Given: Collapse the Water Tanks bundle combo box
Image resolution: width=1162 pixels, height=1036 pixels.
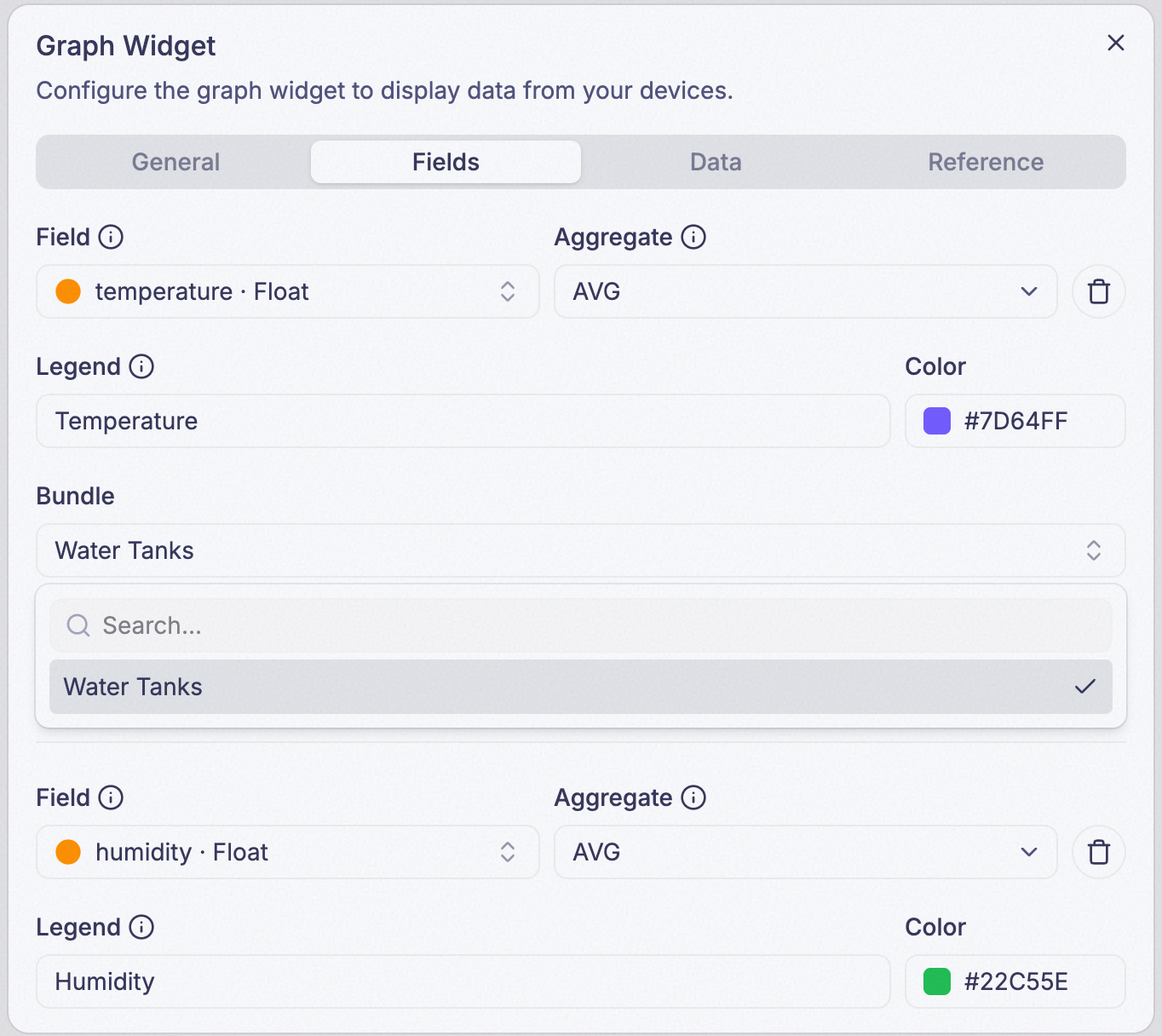Looking at the screenshot, I should pyautogui.click(x=581, y=550).
